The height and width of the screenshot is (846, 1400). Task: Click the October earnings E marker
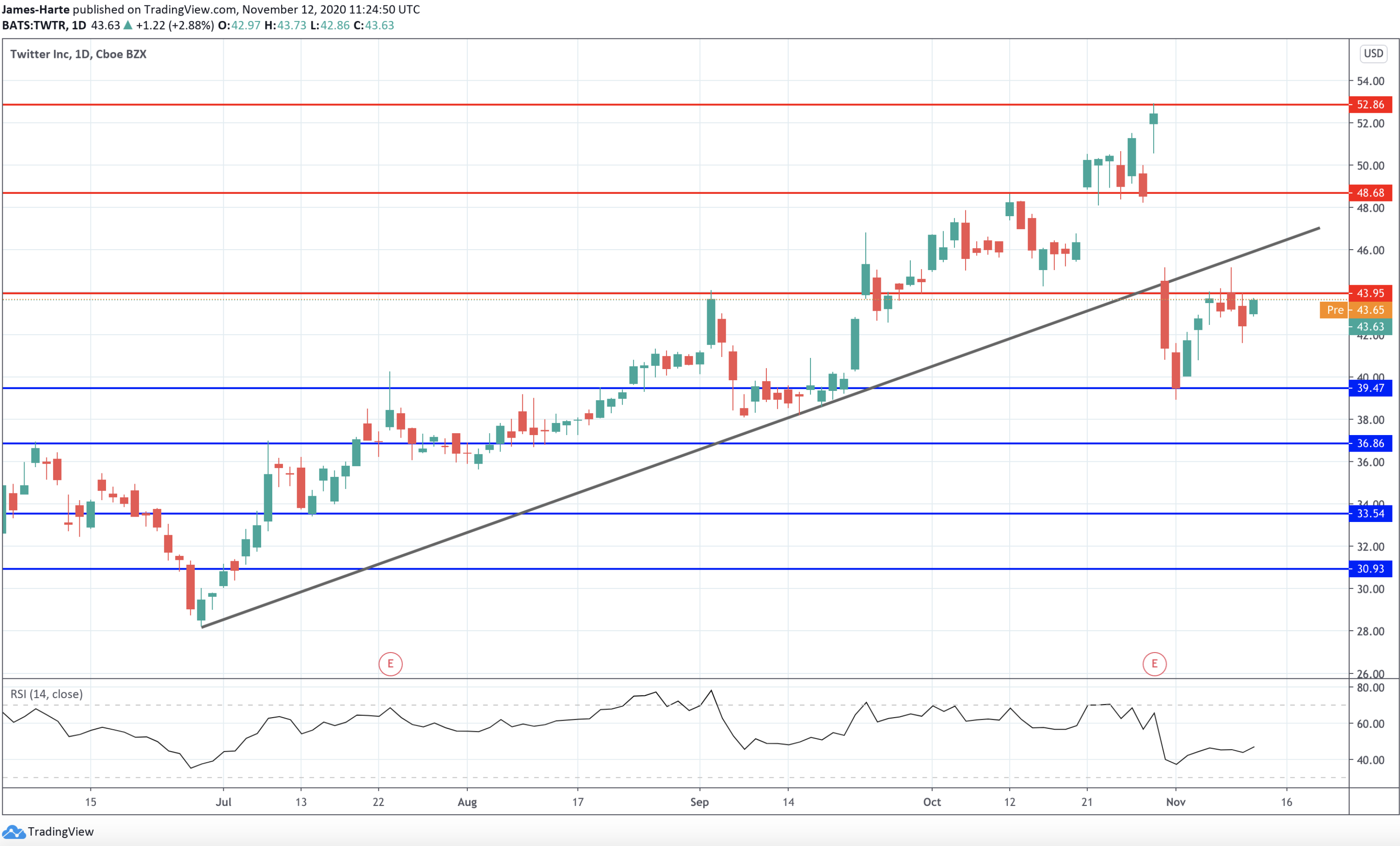coord(1154,664)
